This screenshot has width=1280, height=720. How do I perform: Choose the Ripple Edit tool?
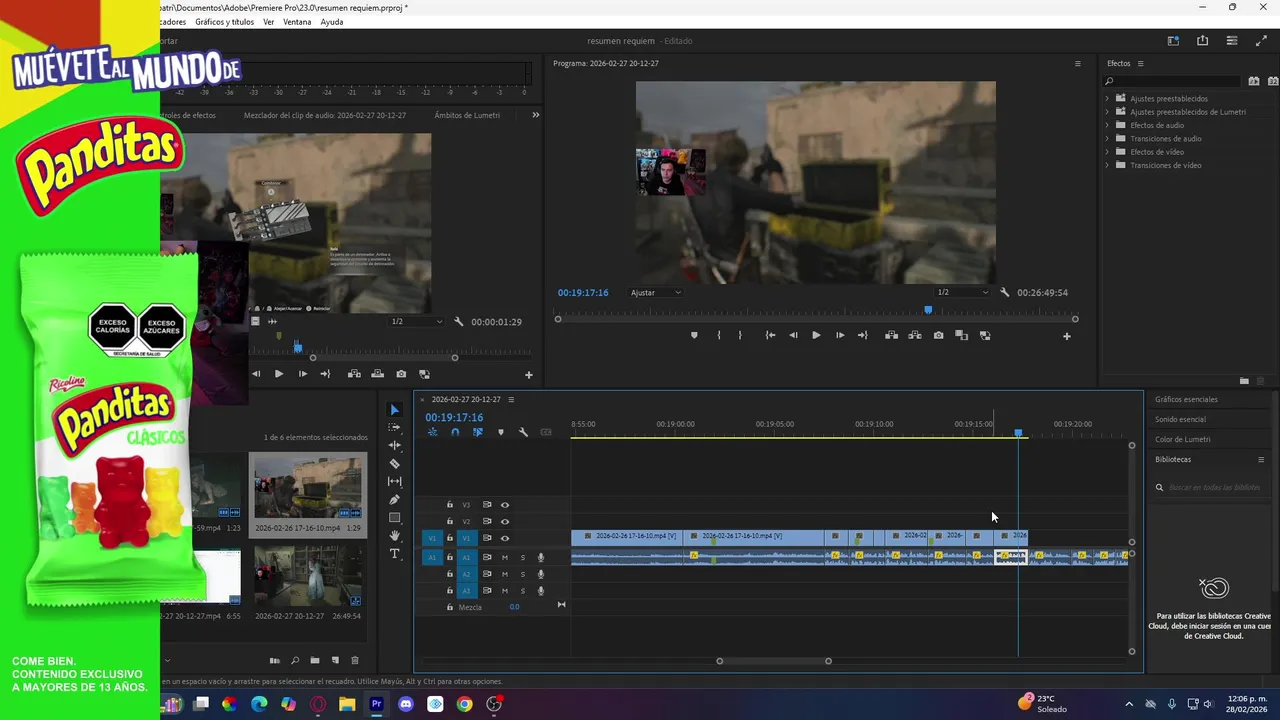tap(394, 445)
